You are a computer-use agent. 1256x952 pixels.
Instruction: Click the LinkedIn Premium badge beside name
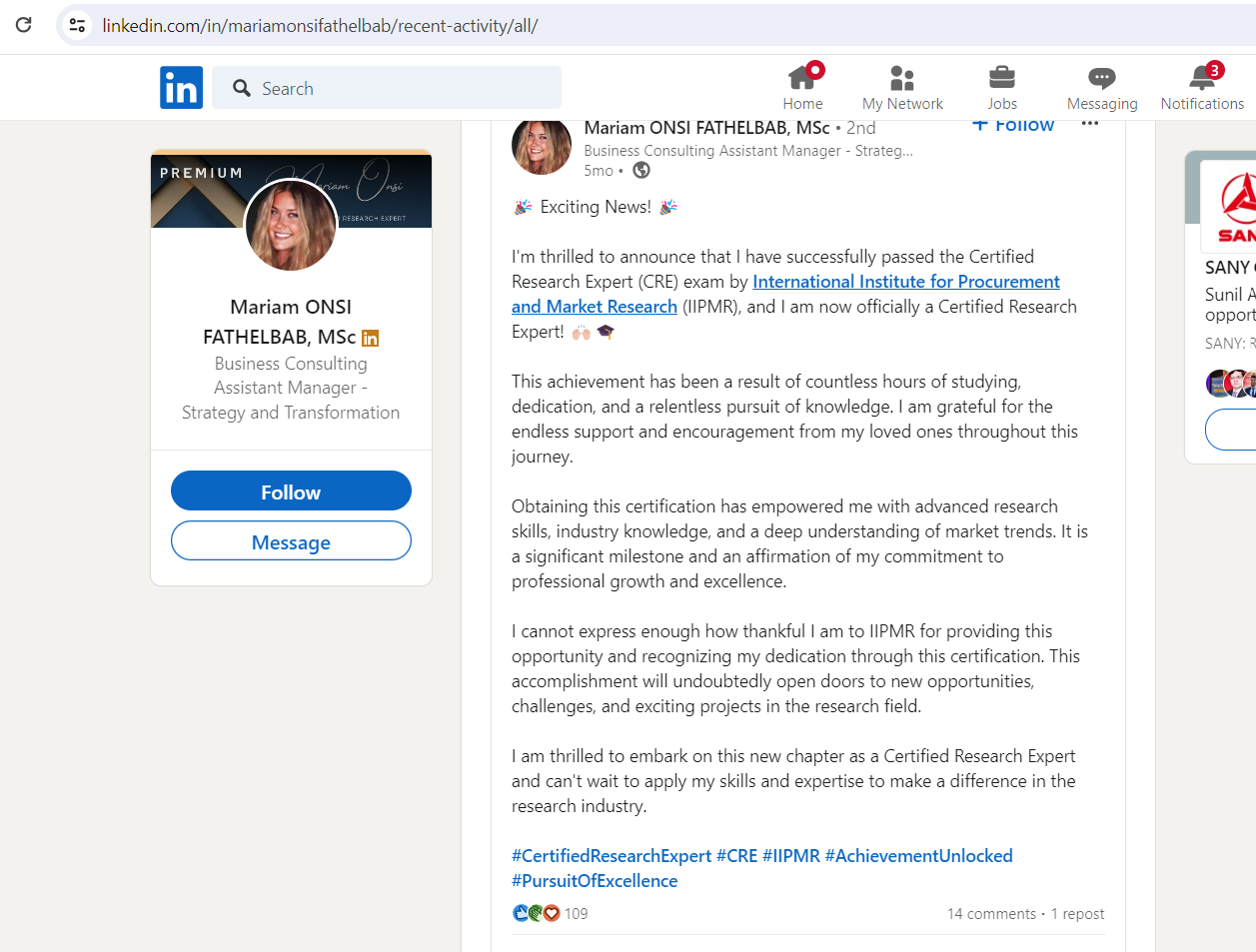(x=370, y=338)
